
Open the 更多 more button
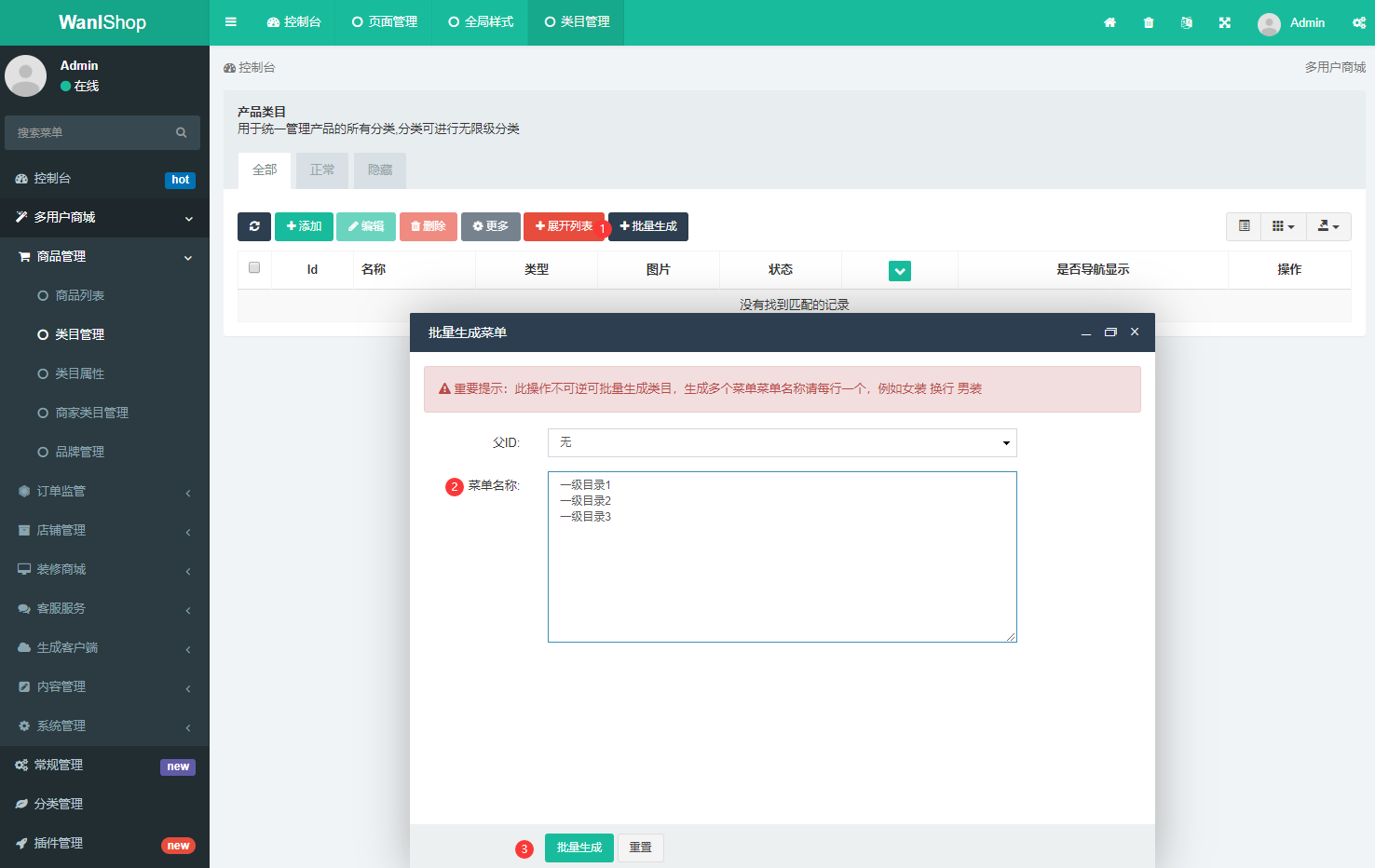491,226
